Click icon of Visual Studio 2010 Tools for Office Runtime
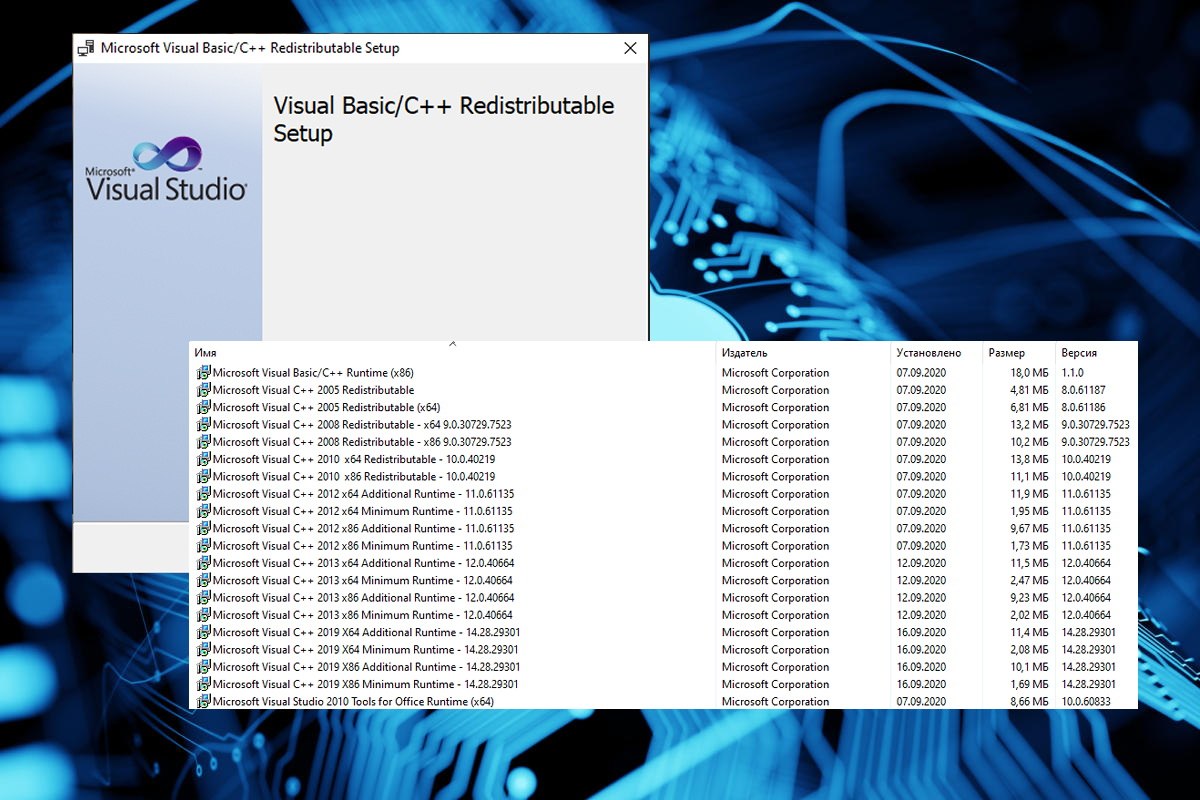The height and width of the screenshot is (800, 1200). pos(203,702)
